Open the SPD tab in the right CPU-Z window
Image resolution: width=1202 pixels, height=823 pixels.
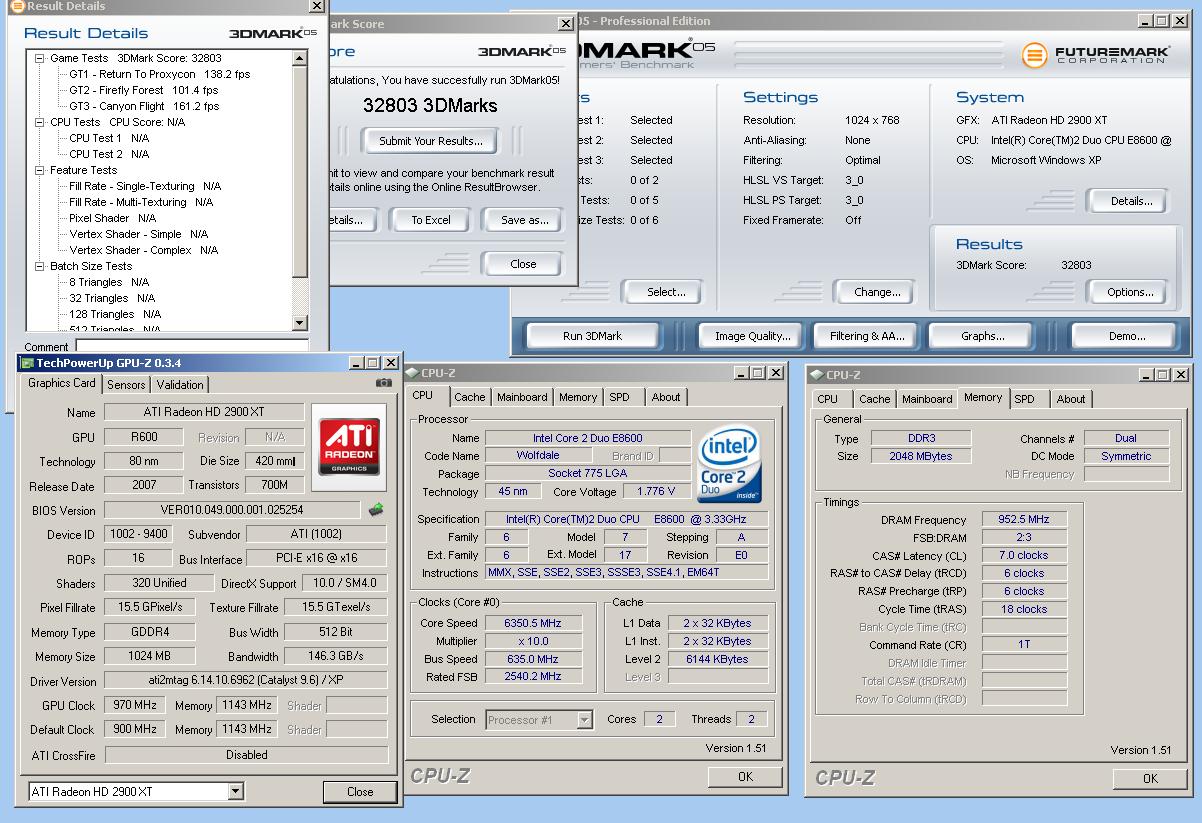[x=1025, y=399]
